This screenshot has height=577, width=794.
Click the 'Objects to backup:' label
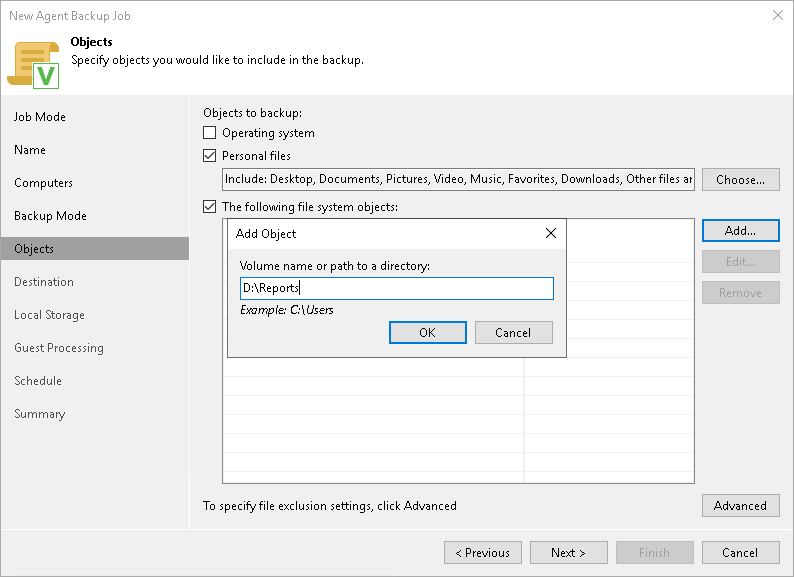(252, 113)
